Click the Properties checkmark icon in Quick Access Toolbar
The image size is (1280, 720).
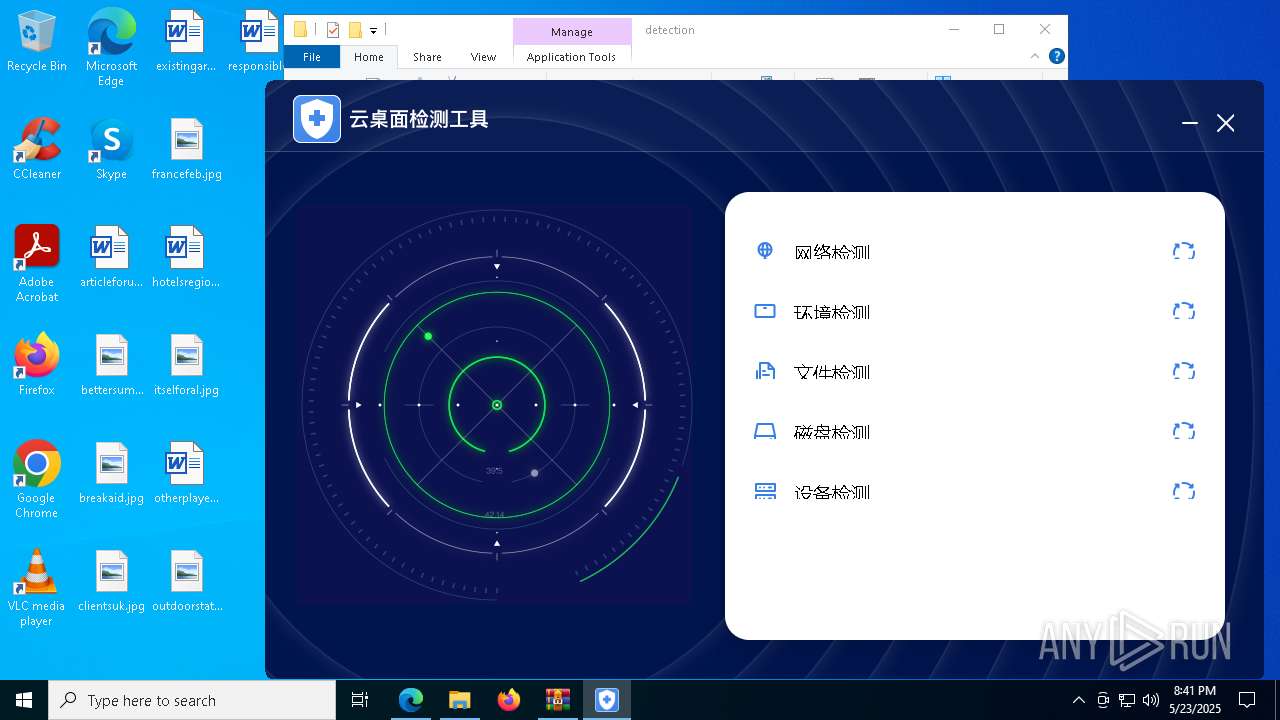coord(333,30)
